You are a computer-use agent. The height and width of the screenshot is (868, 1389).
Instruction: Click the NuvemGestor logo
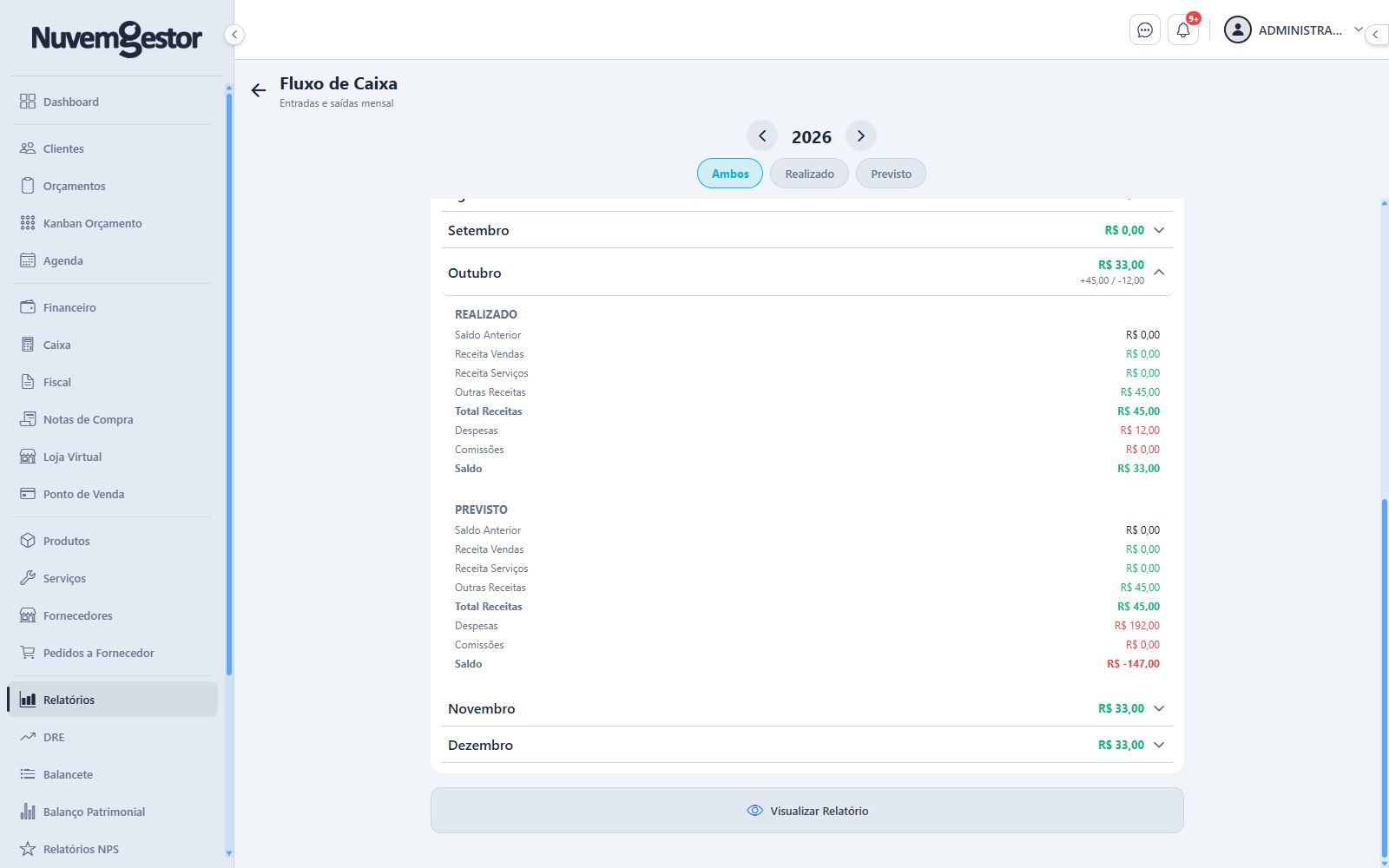point(117,38)
